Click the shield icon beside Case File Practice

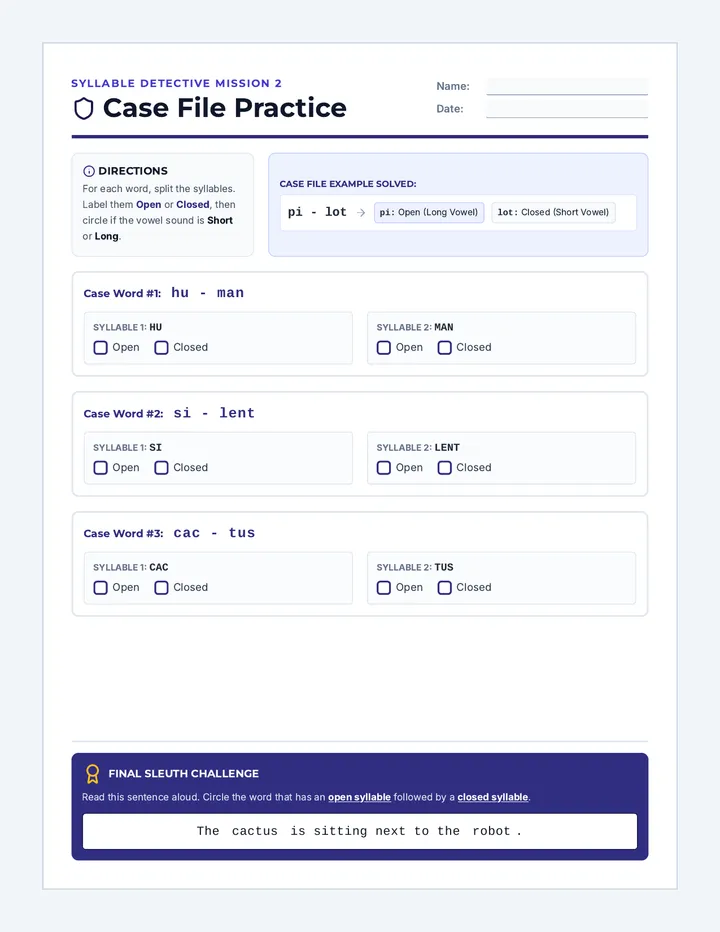click(x=84, y=109)
